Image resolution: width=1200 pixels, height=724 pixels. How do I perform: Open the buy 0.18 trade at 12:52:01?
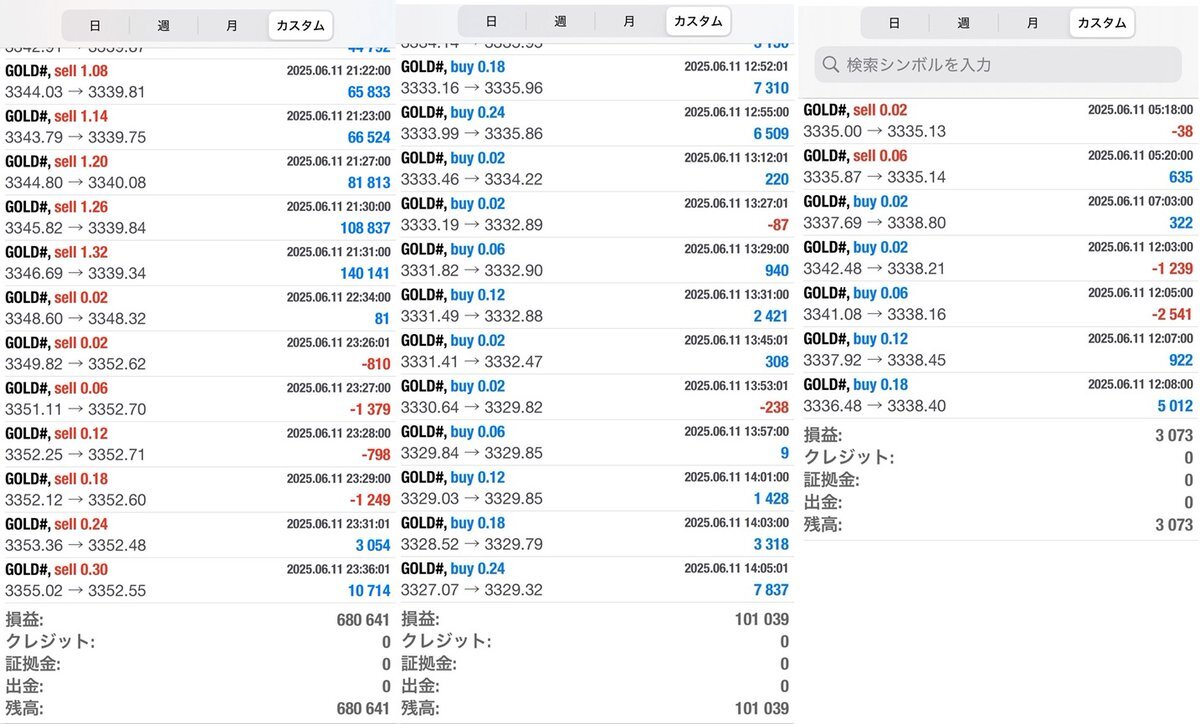(x=594, y=77)
